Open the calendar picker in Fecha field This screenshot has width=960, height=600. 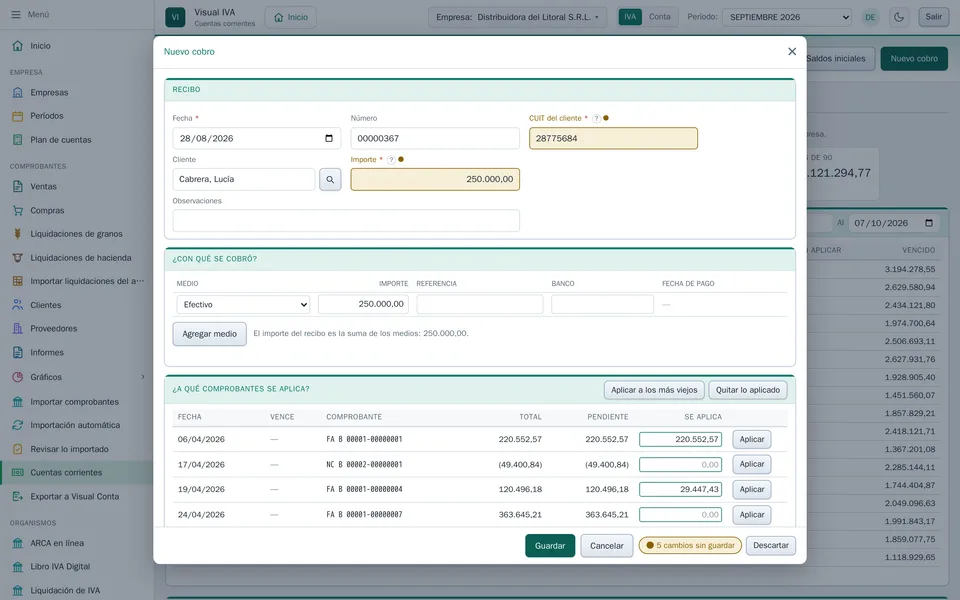(x=329, y=138)
